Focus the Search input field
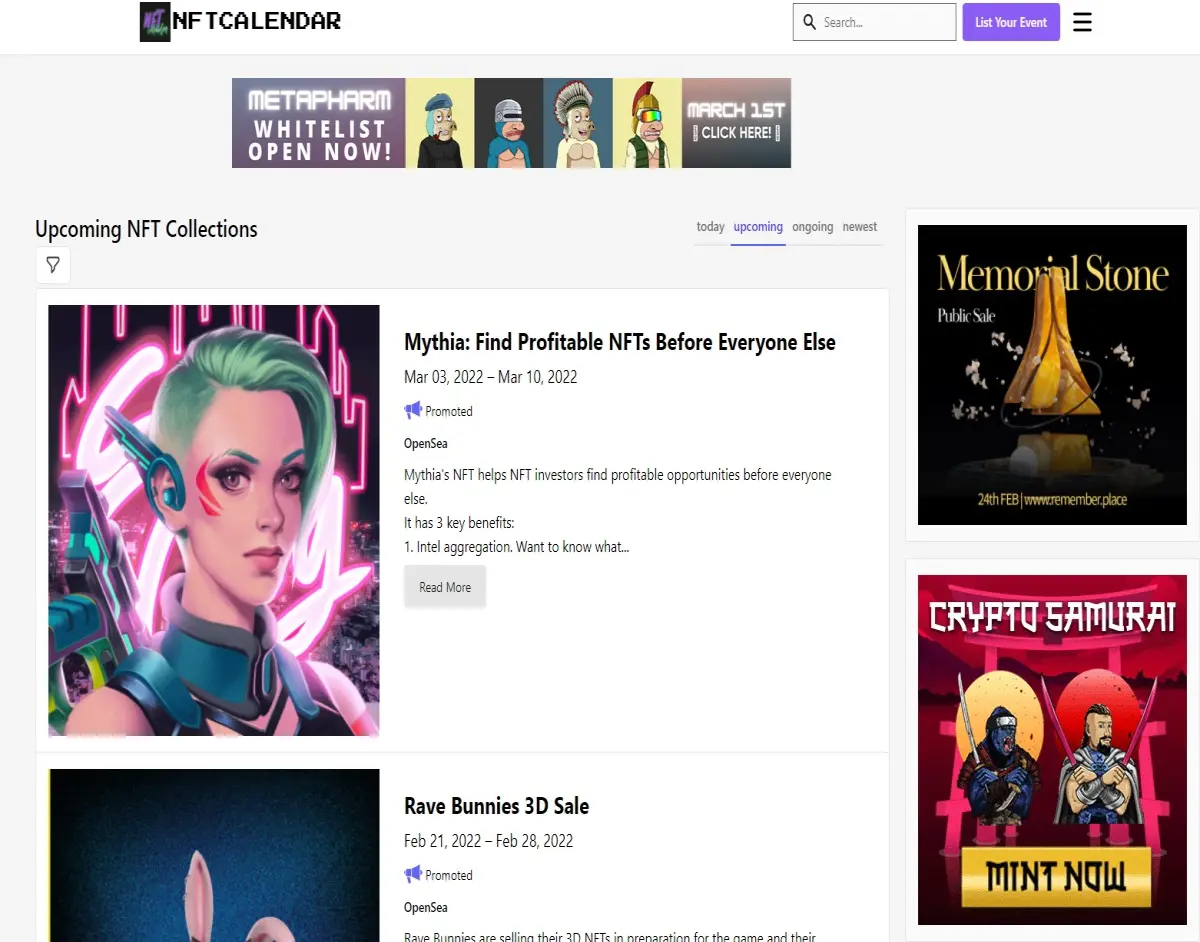Viewport: 1200px width, 942px height. 874,22
